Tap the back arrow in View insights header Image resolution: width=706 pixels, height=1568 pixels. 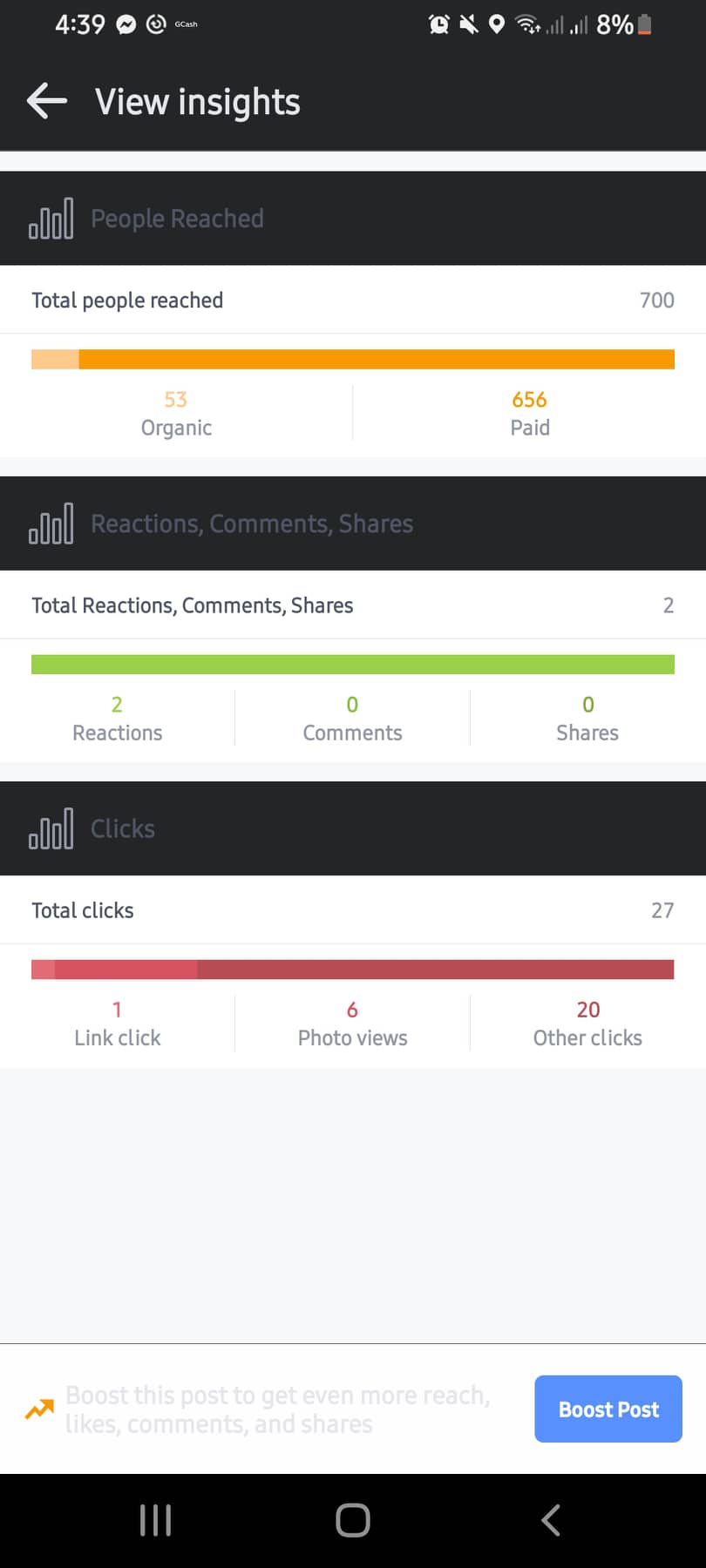(47, 101)
